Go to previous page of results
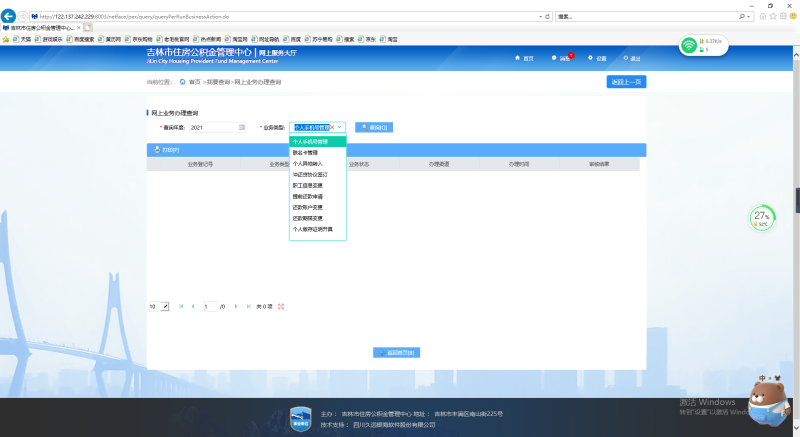 193,306
